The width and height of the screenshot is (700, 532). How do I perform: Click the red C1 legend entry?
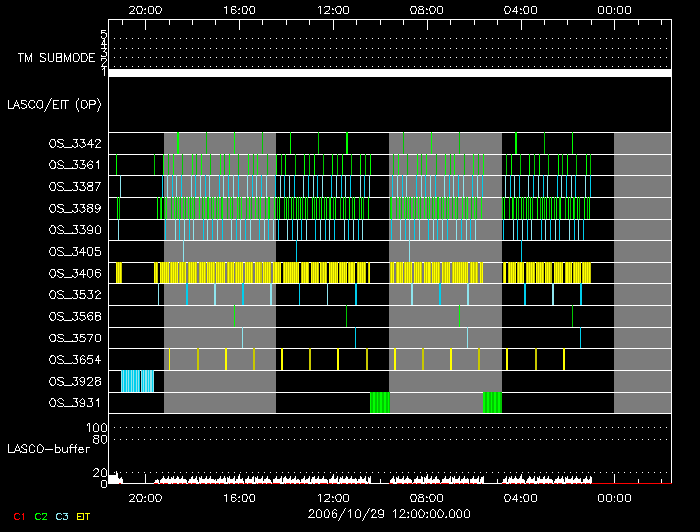click(17, 516)
